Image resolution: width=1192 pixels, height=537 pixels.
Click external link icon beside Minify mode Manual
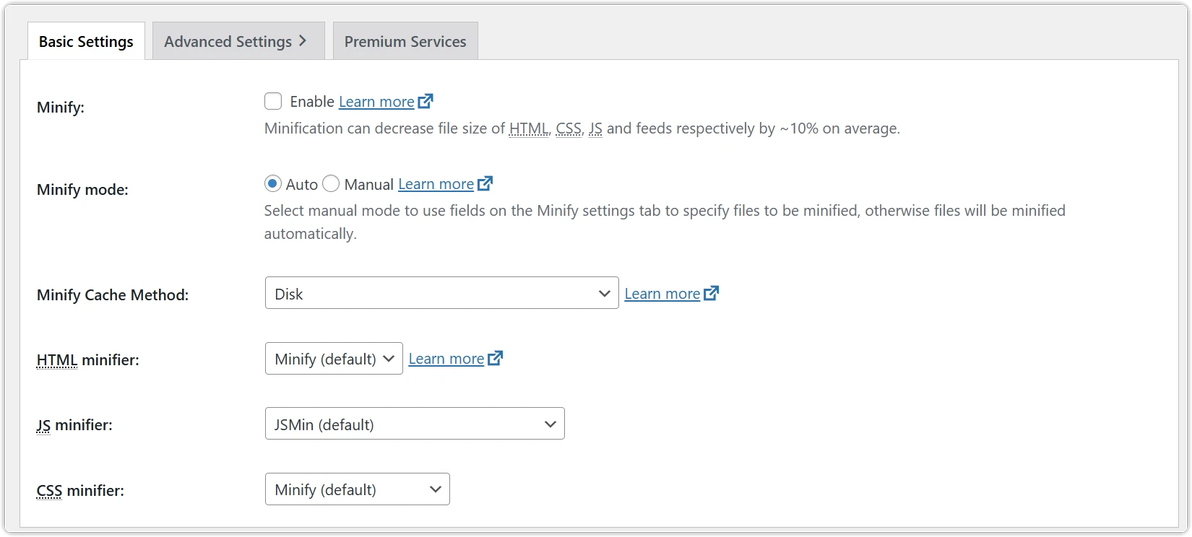pyautogui.click(x=485, y=184)
